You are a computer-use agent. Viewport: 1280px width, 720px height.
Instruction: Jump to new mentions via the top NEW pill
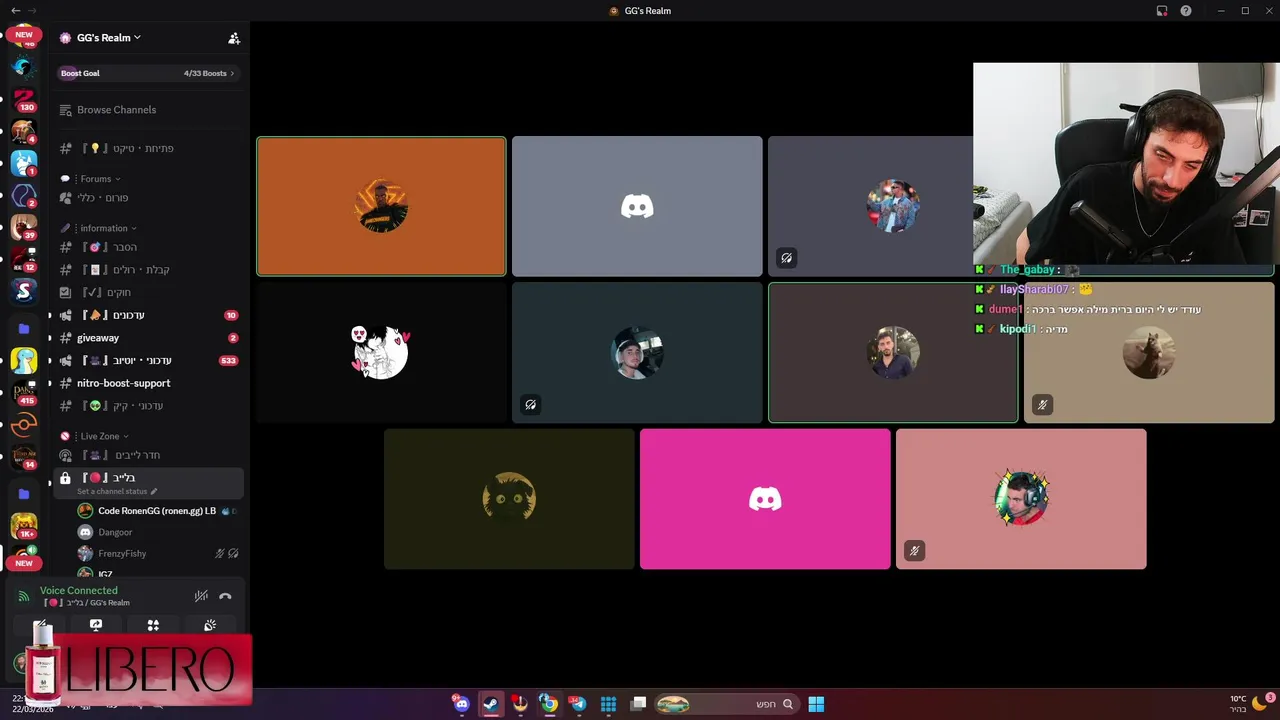point(24,34)
